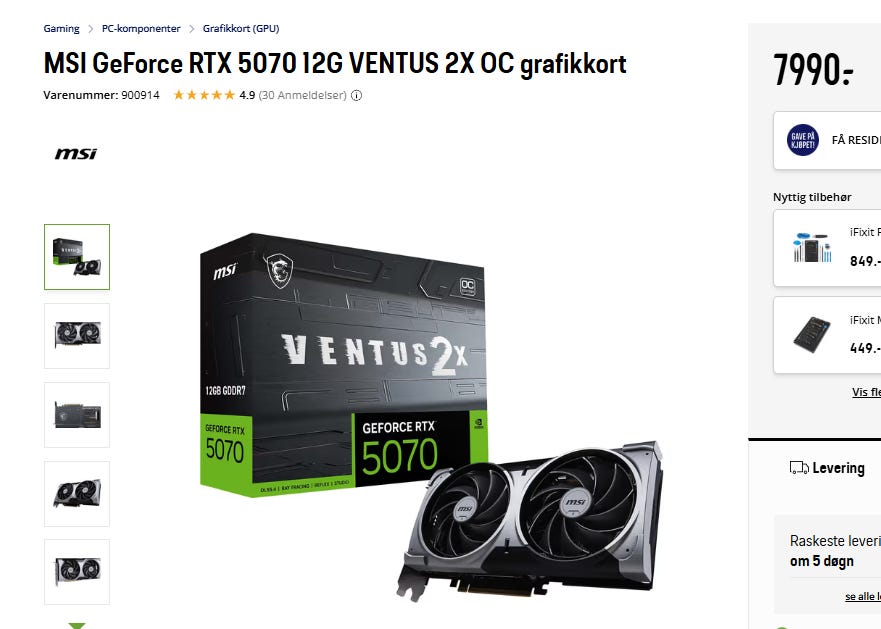Image resolution: width=881 pixels, height=629 pixels.
Task: Select the fifth thumbnail of the card
Action: pyautogui.click(x=77, y=572)
